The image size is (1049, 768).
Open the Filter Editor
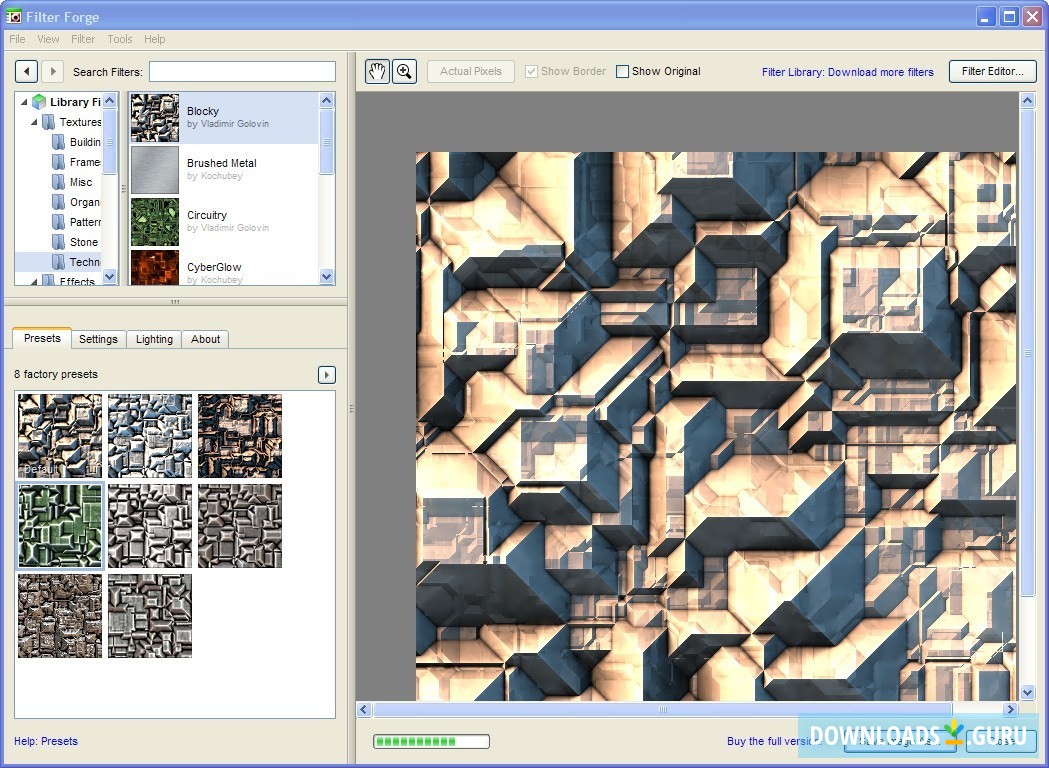(993, 71)
